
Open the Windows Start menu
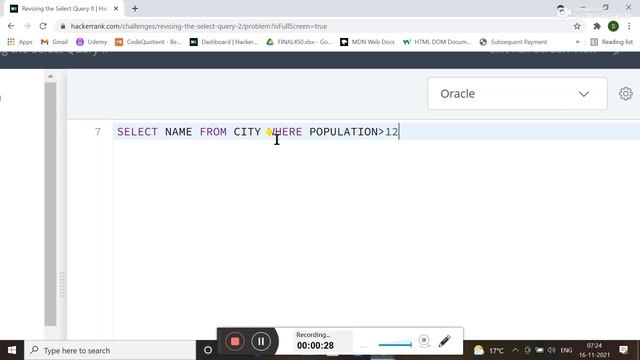click(12, 350)
